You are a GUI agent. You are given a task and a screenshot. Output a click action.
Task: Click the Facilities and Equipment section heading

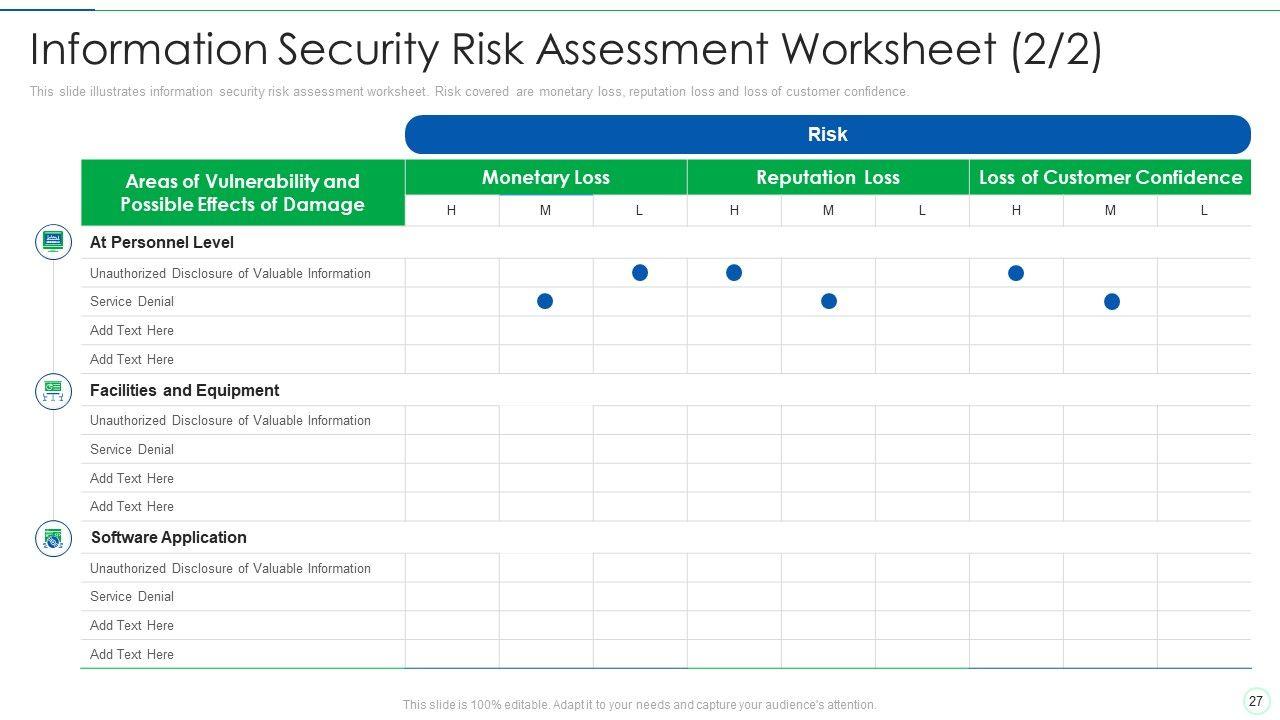(185, 390)
